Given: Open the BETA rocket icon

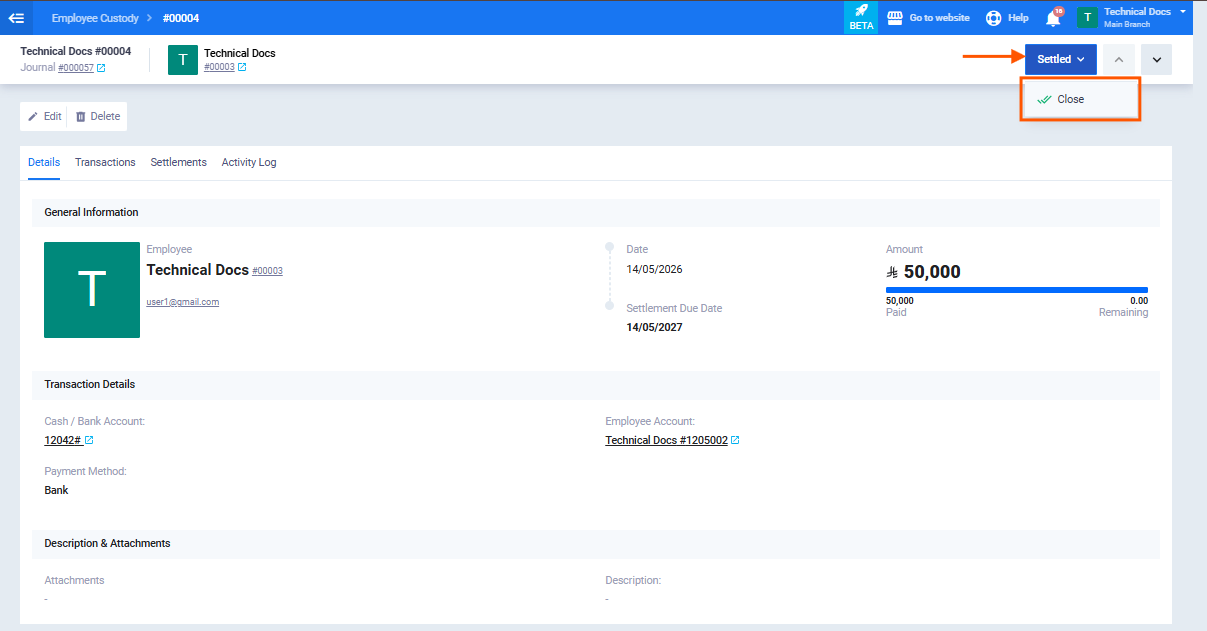Looking at the screenshot, I should tap(861, 11).
